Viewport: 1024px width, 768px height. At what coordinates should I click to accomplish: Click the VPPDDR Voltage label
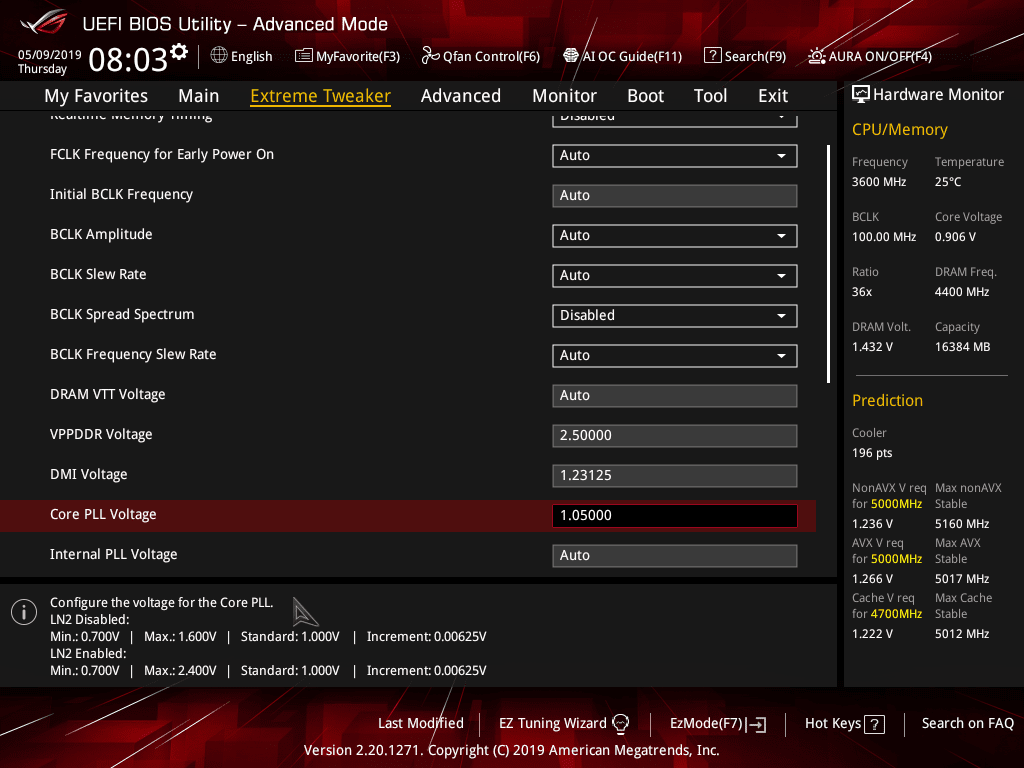tap(101, 434)
